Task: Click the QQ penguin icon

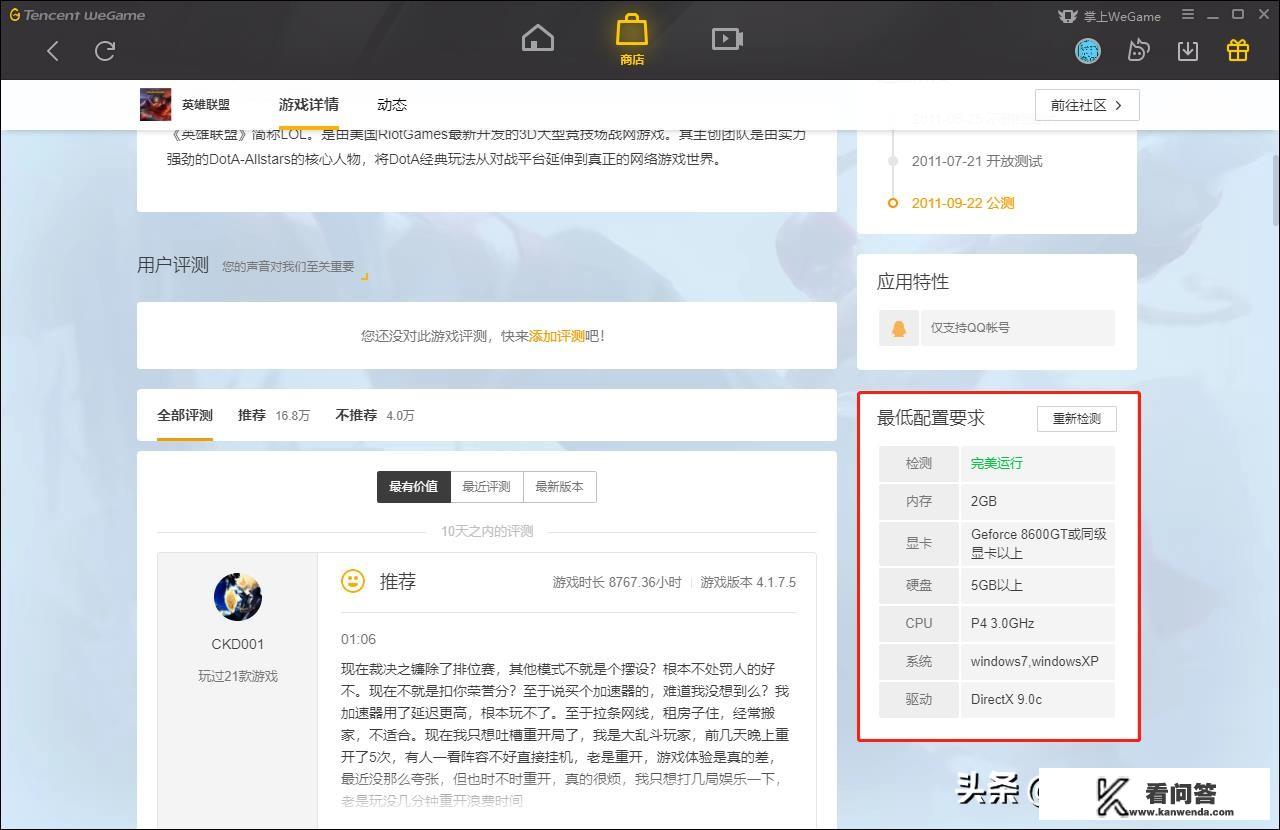Action: tap(899, 328)
